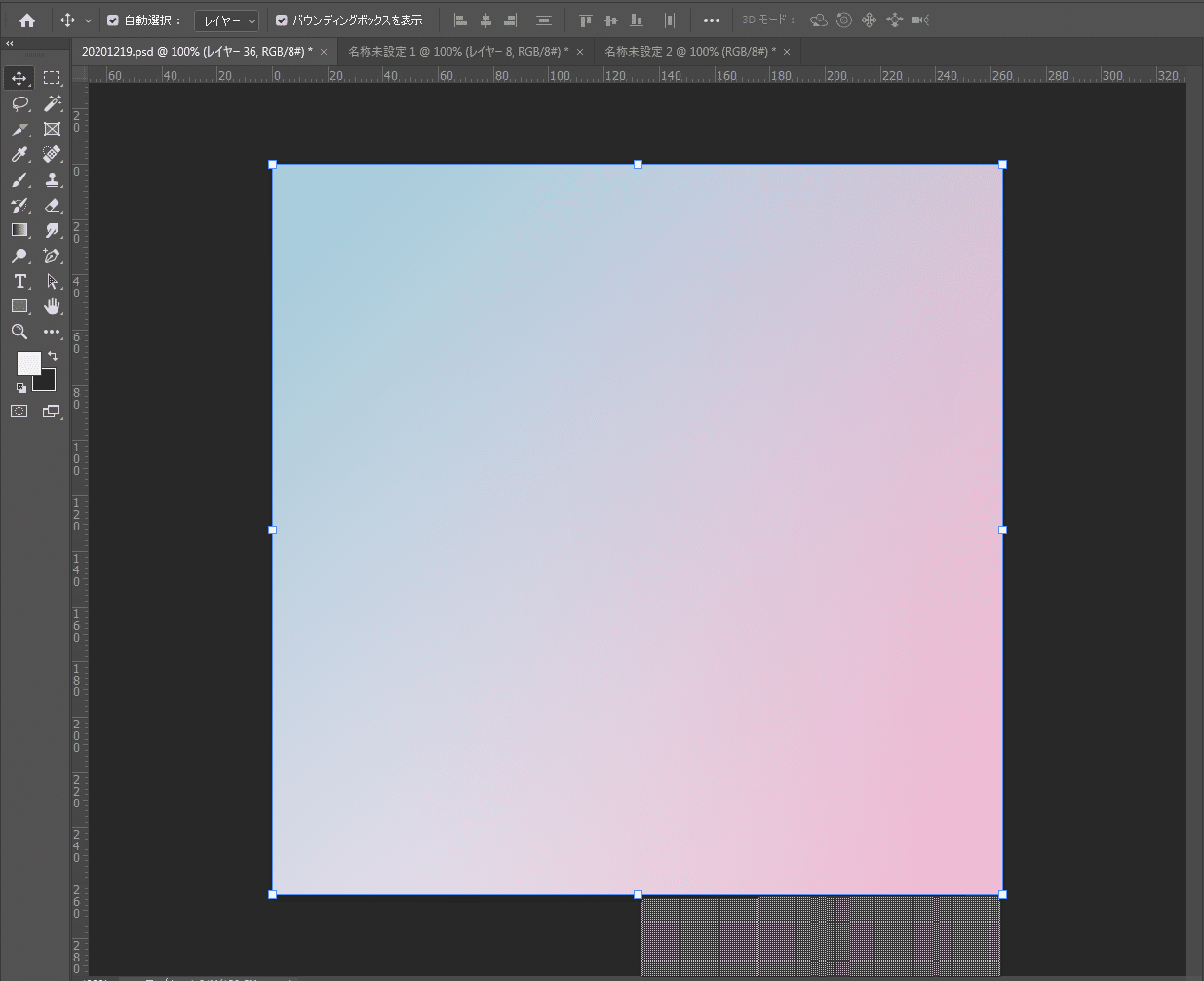Toggle the バウンディングボックスを表示 checkbox
Image resolution: width=1204 pixels, height=981 pixels.
(282, 20)
